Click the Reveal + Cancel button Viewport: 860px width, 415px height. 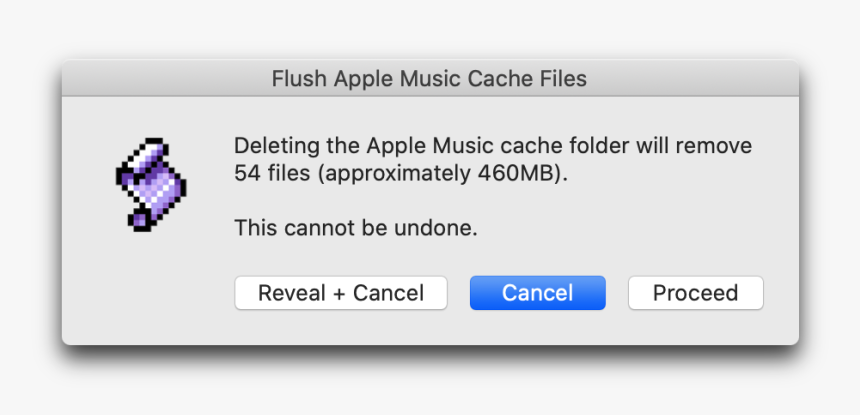click(341, 293)
